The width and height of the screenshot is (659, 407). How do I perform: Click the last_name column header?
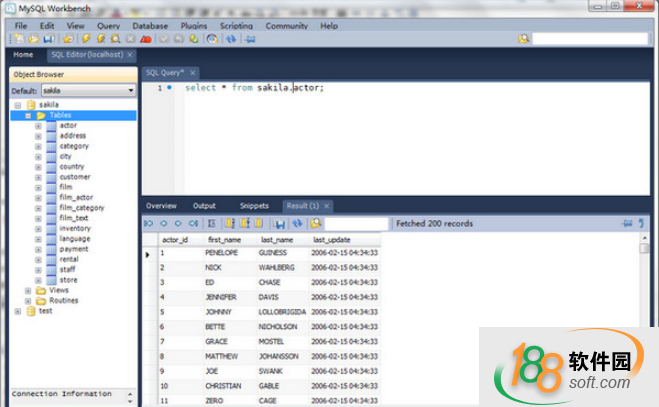pos(276,240)
